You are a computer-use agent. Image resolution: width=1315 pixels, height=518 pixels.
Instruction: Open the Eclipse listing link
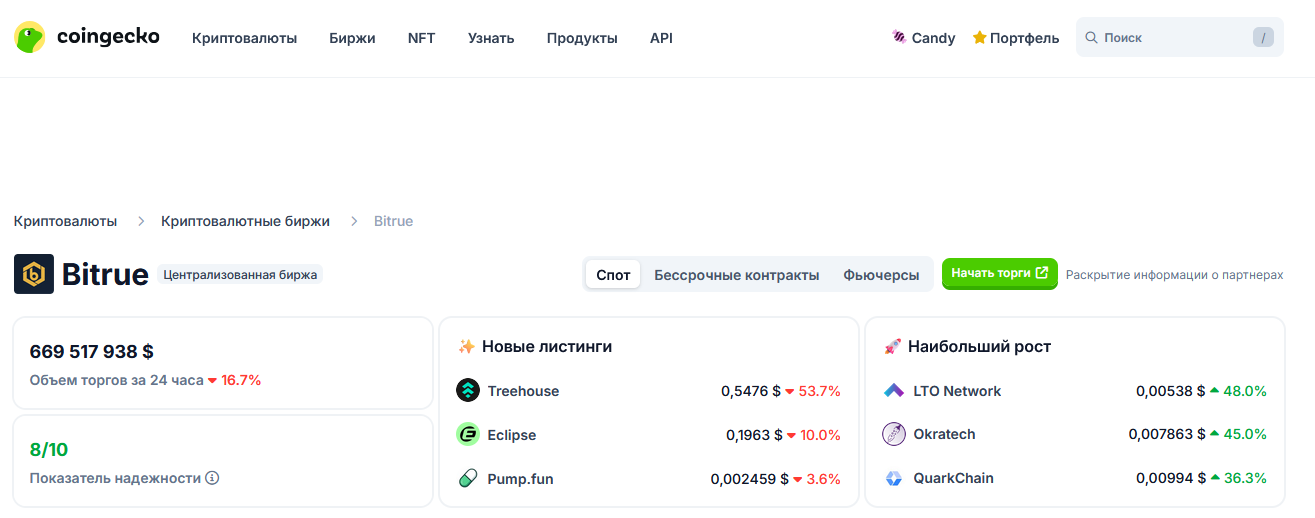tap(512, 435)
